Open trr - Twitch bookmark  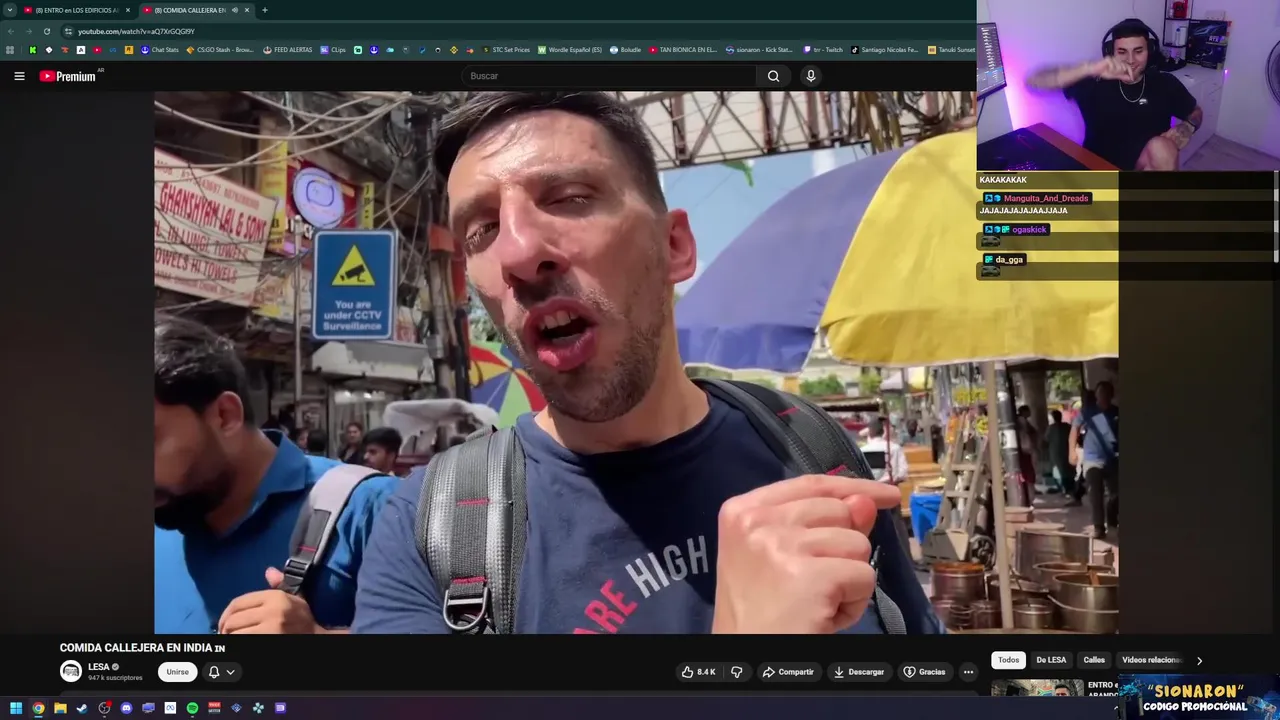coord(823,50)
